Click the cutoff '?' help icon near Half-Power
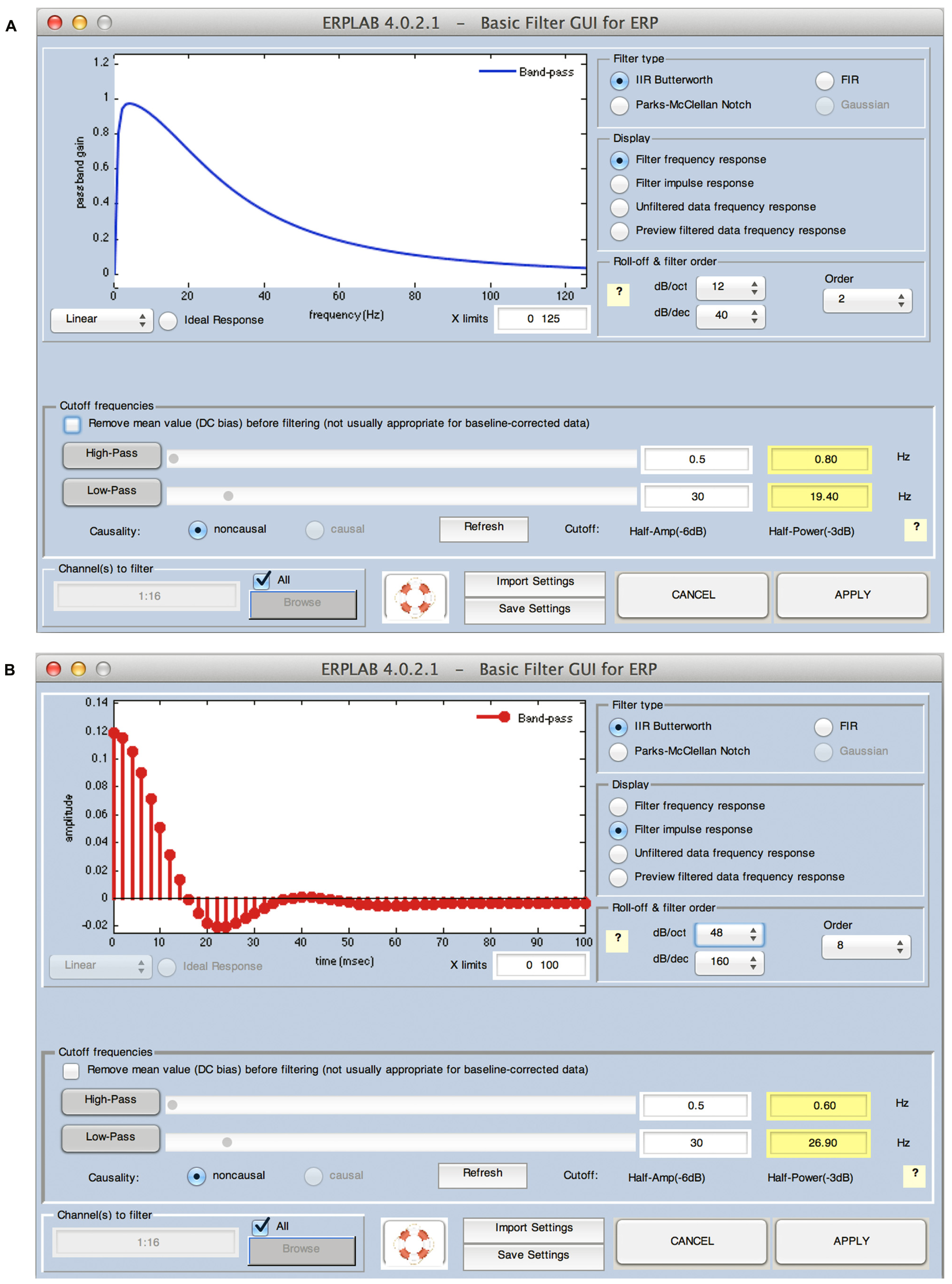This screenshot has height=1284, width=952. [916, 530]
